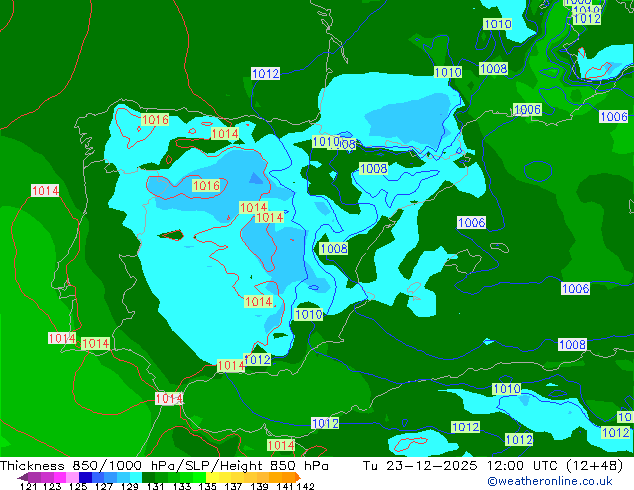The width and height of the screenshot is (634, 490).
Task: Click blue 1012 label touching red 1014 label
Action: [x=258, y=359]
